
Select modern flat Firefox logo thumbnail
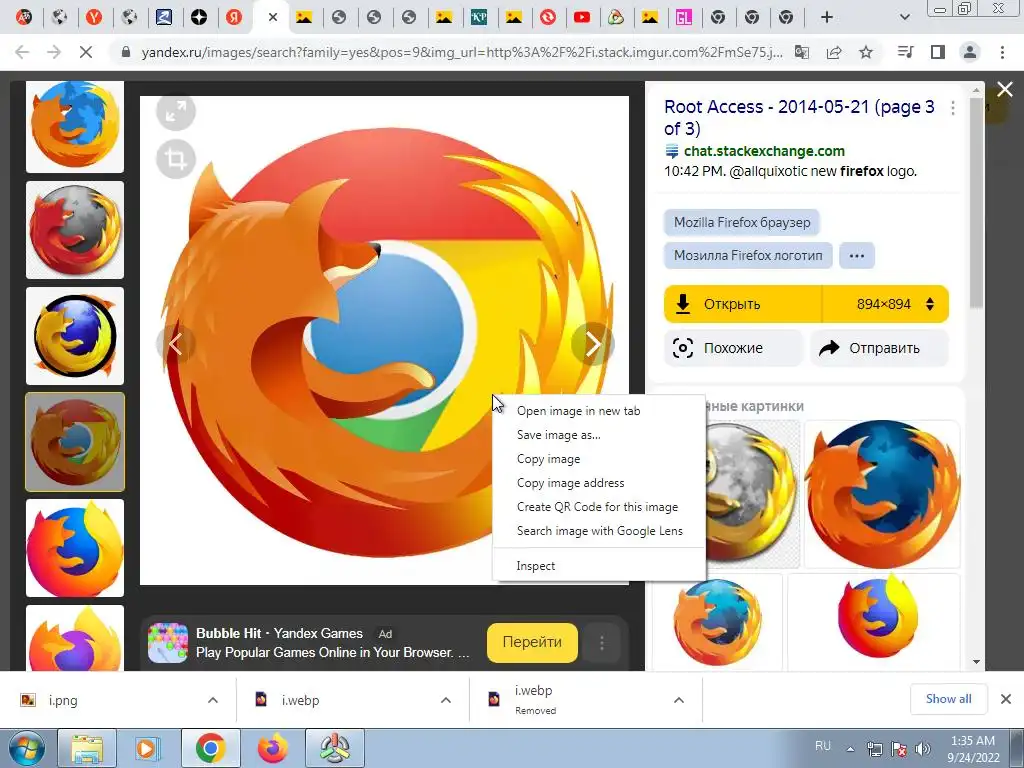click(x=74, y=548)
